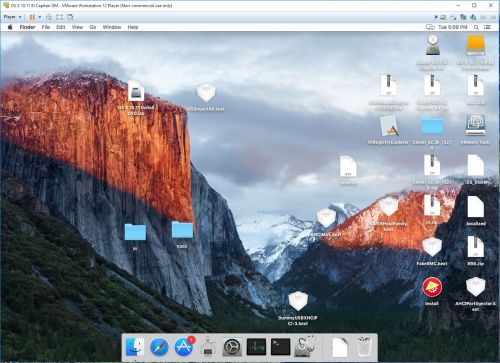Open the Finder menu

pyautogui.click(x=27, y=27)
